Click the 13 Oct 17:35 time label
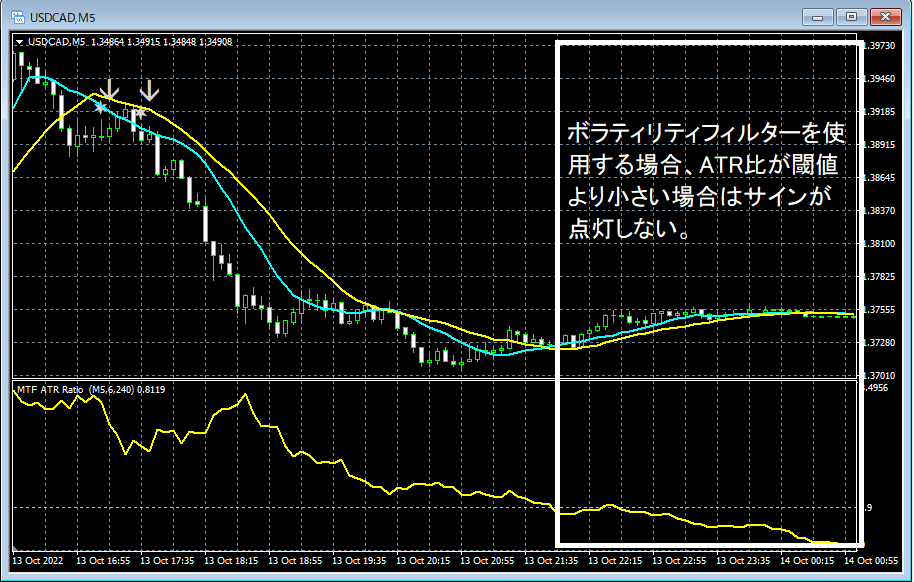914x582 pixels. (167, 561)
